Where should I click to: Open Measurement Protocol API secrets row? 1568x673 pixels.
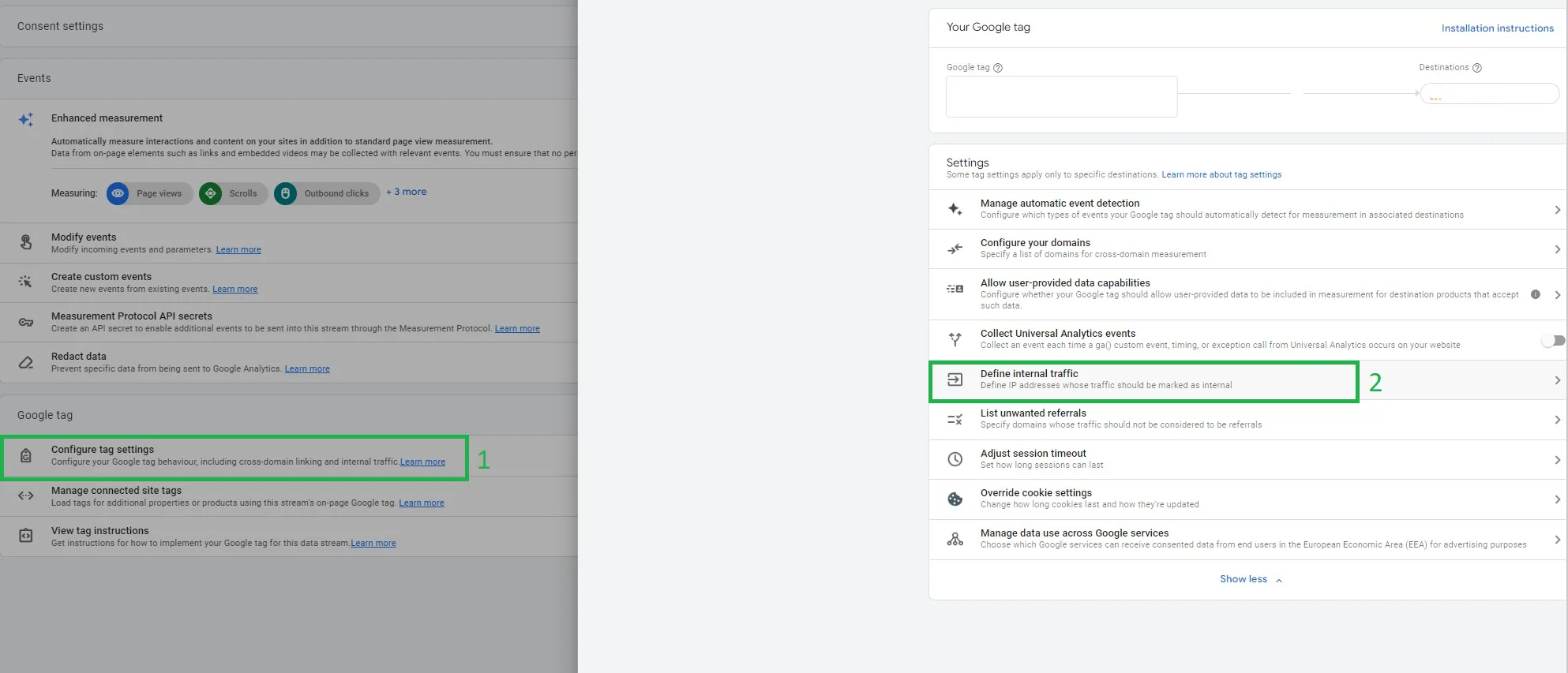(x=289, y=322)
